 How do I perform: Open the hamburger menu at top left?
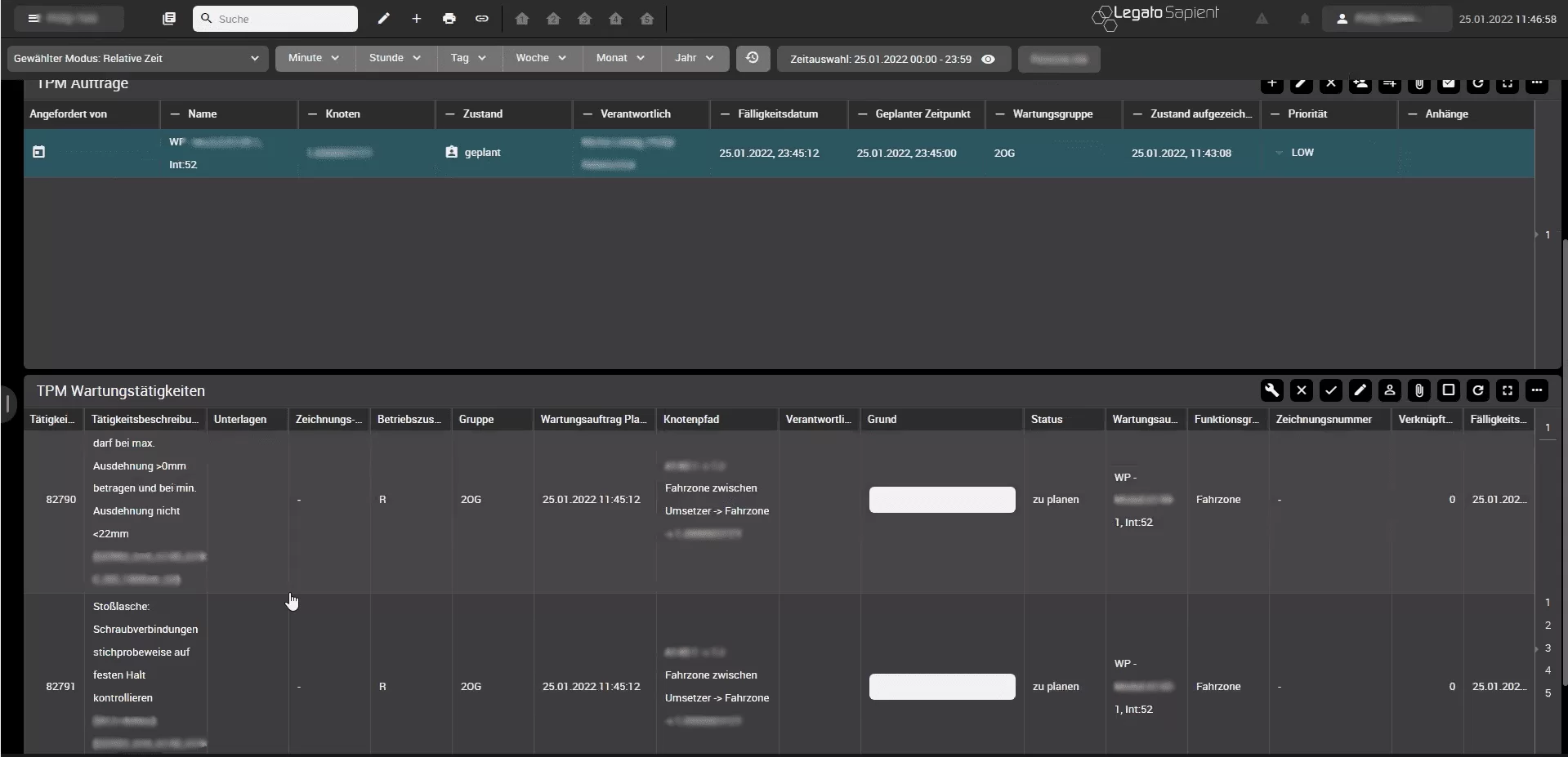coord(34,18)
